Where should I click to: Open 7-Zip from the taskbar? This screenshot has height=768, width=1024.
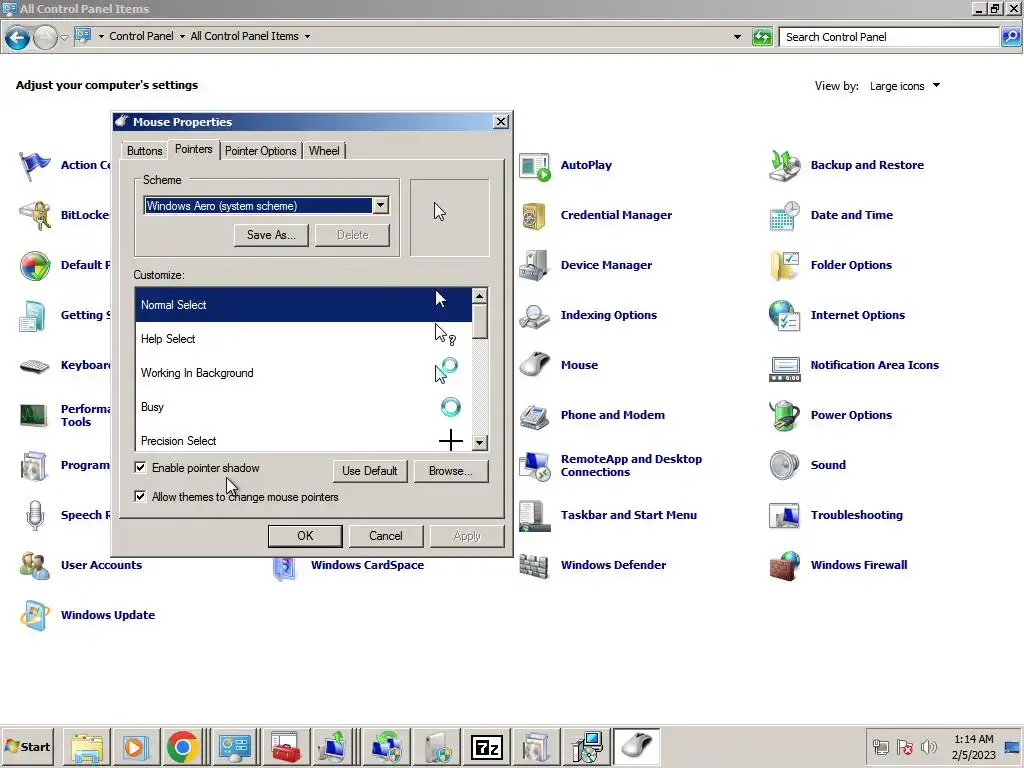[487, 746]
